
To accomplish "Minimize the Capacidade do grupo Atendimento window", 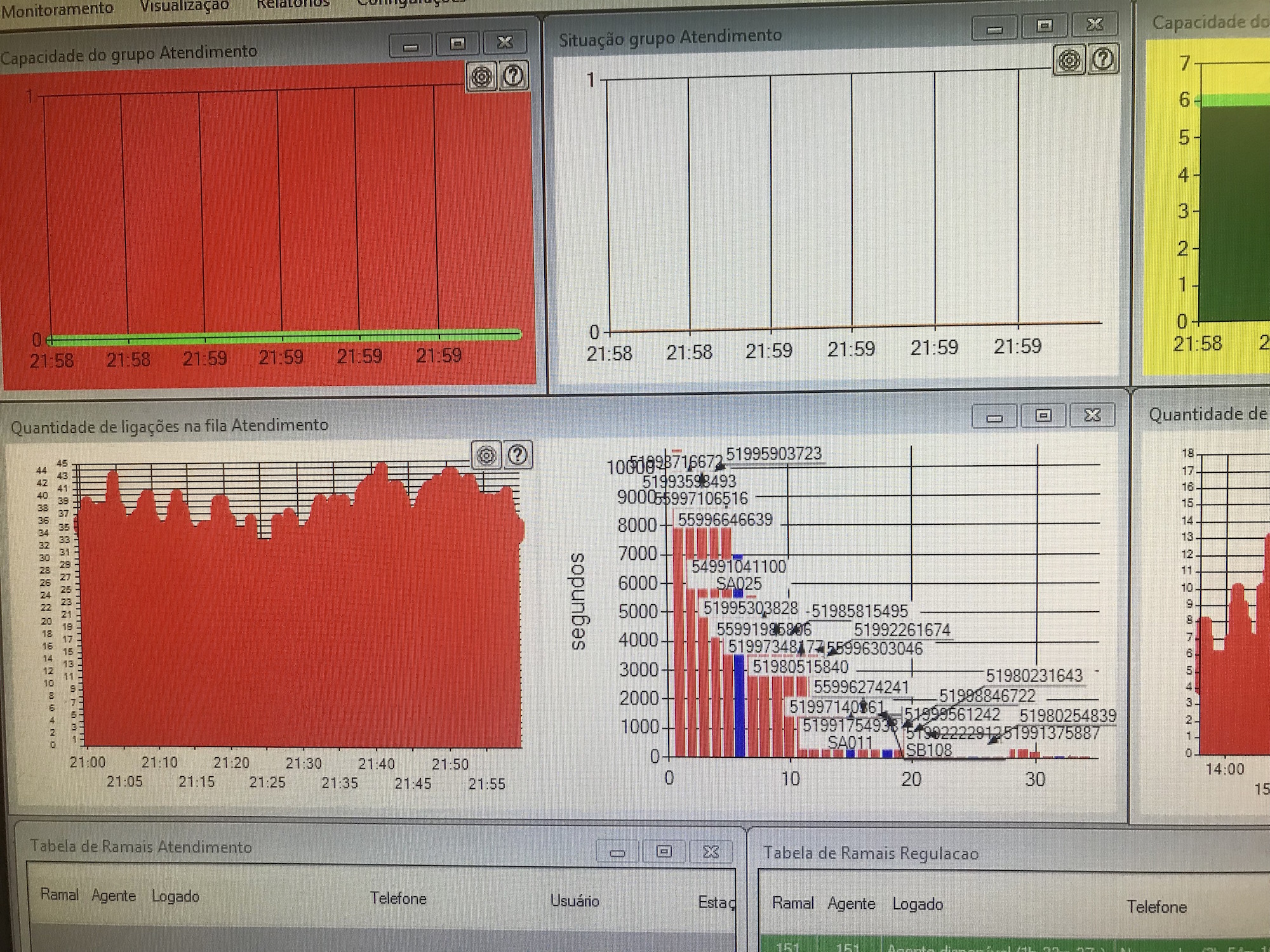I will coord(411,46).
